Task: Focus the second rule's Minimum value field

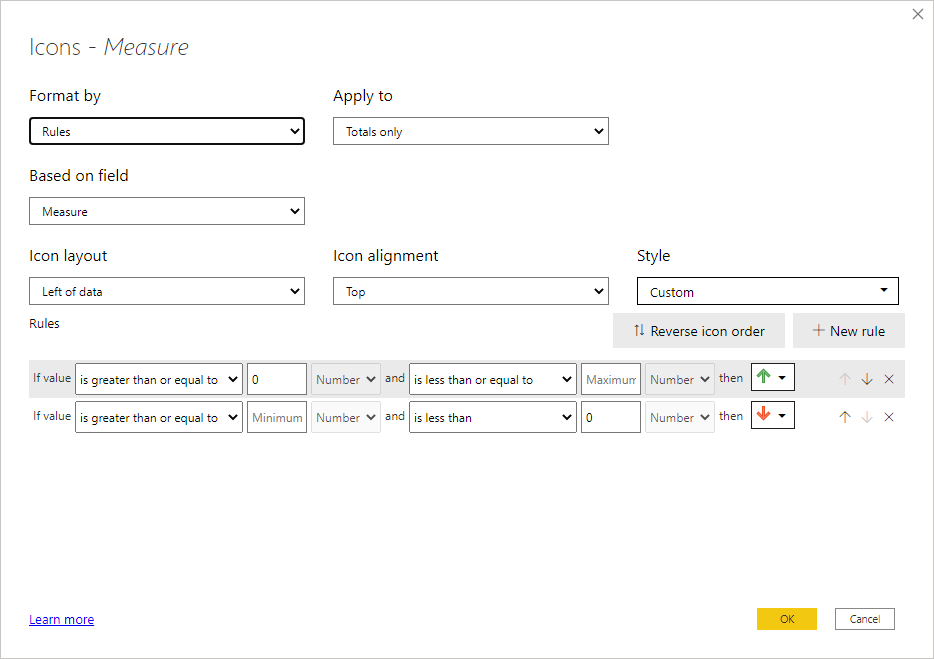Action: [x=277, y=417]
